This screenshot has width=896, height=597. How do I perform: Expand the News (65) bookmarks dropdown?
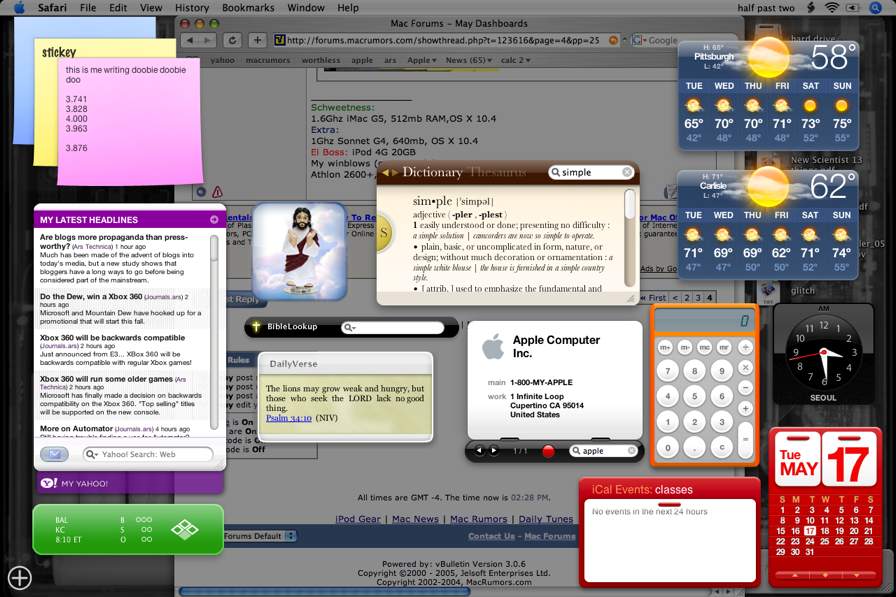pyautogui.click(x=469, y=60)
